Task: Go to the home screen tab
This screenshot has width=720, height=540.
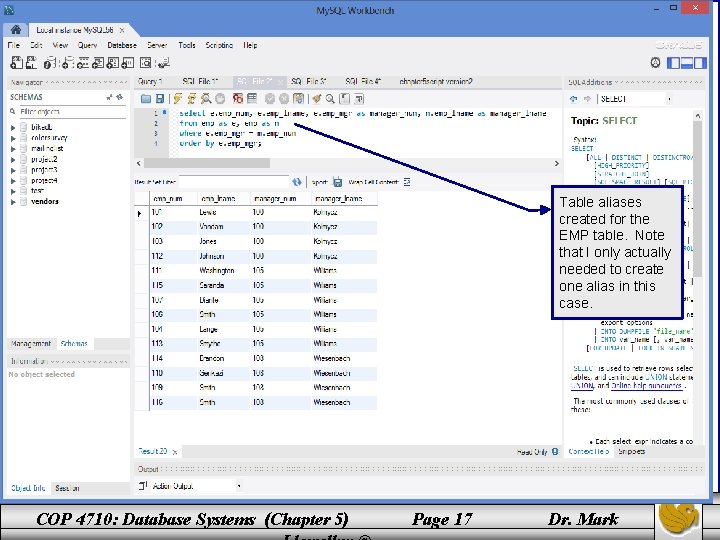Action: coord(16,30)
